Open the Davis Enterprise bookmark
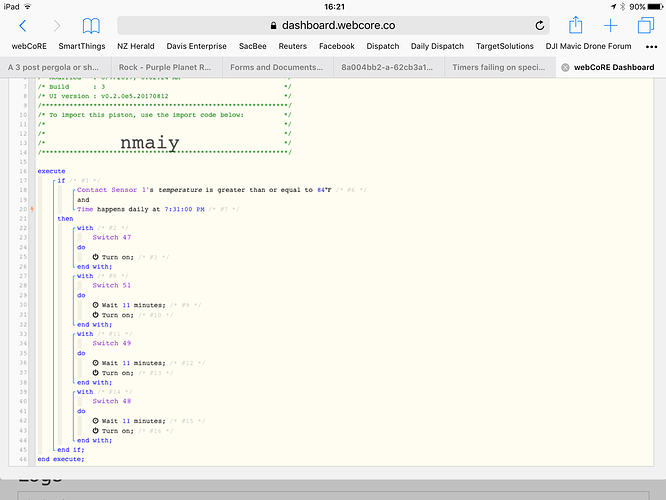The height and width of the screenshot is (500, 666). tap(196, 46)
